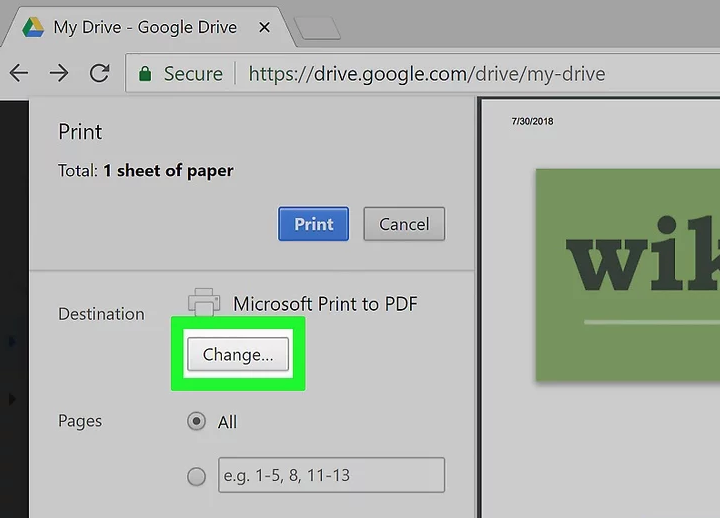Click the drive.google.com address bar URL
720x518 pixels.
tap(426, 74)
